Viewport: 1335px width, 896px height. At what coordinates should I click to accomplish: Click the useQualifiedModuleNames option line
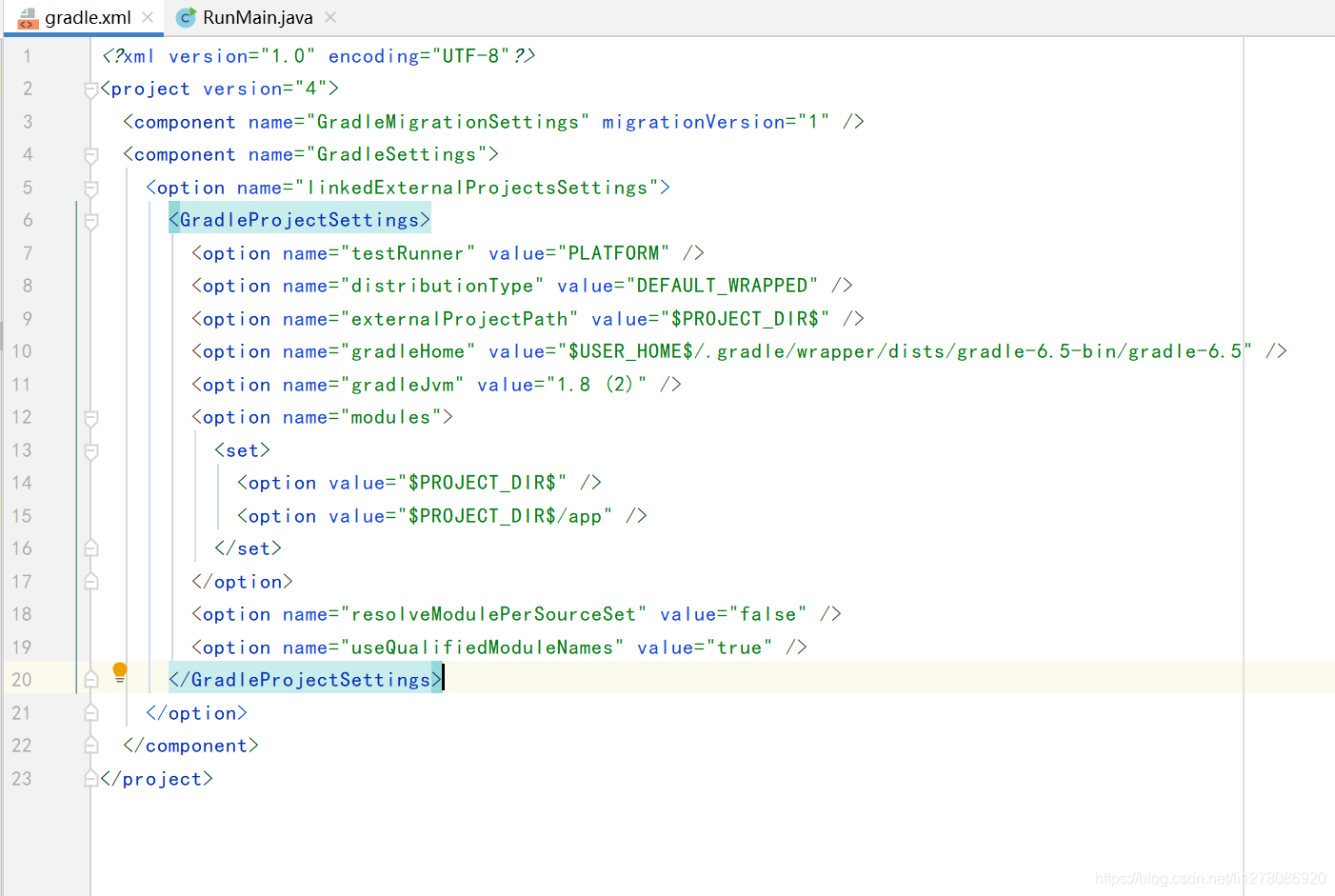click(x=499, y=647)
